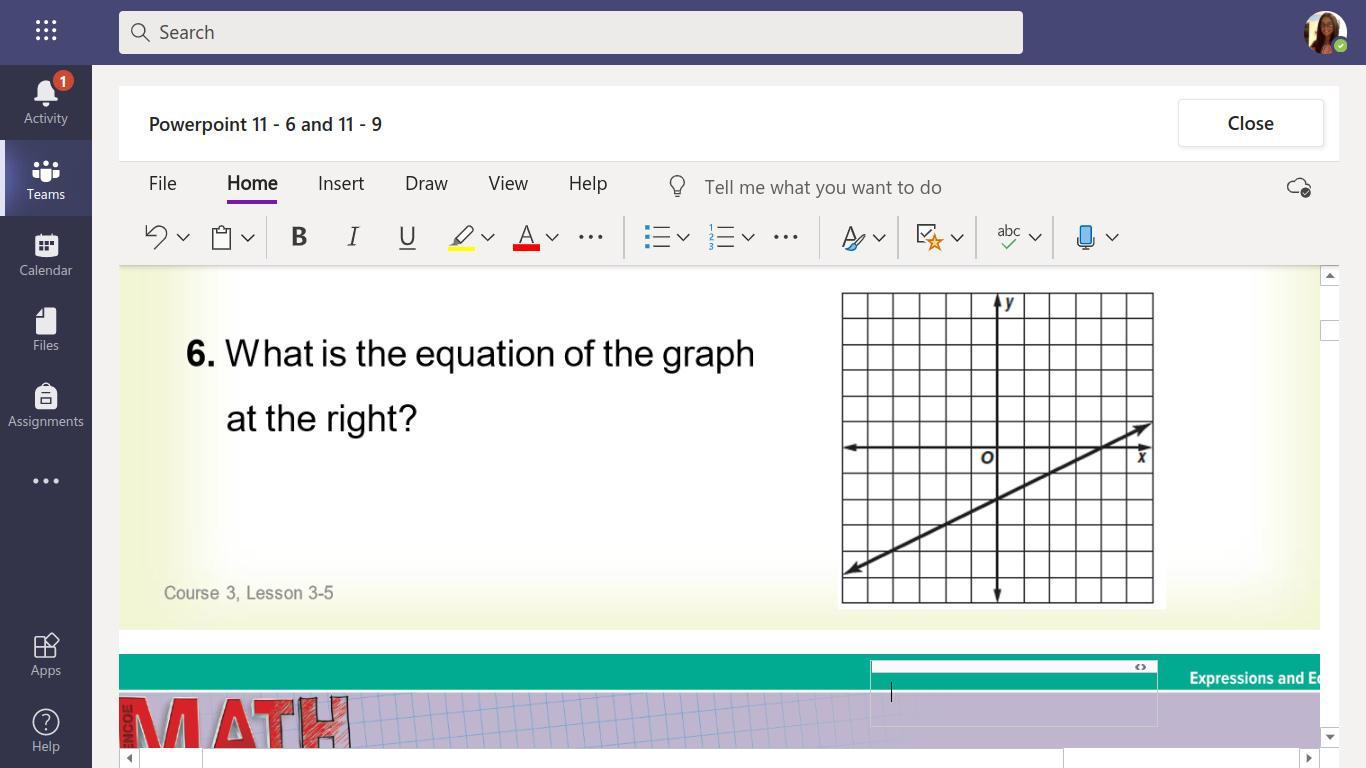Toggle Italic formatting
The height and width of the screenshot is (768, 1366).
(352, 237)
